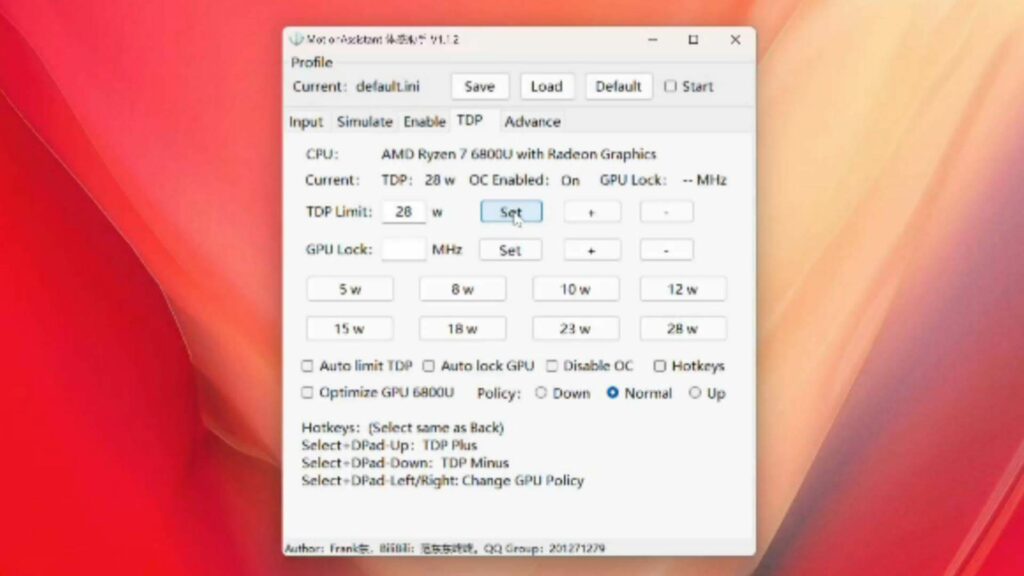This screenshot has width=1024, height=576.
Task: Increase TDP Limit with the plus button
Action: coord(592,212)
